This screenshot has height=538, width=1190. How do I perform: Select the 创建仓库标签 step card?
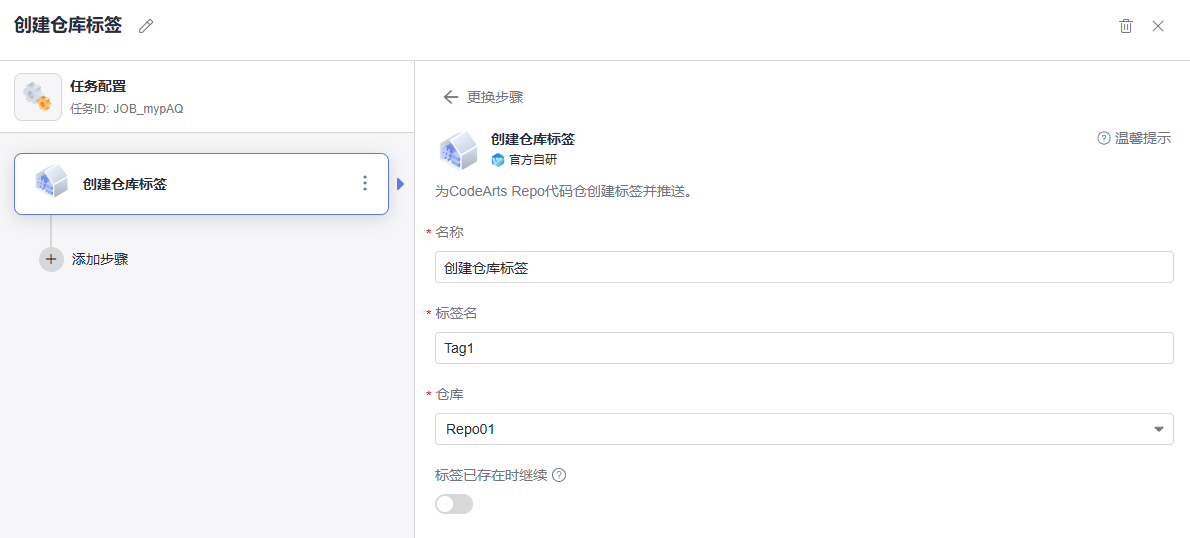coord(200,184)
